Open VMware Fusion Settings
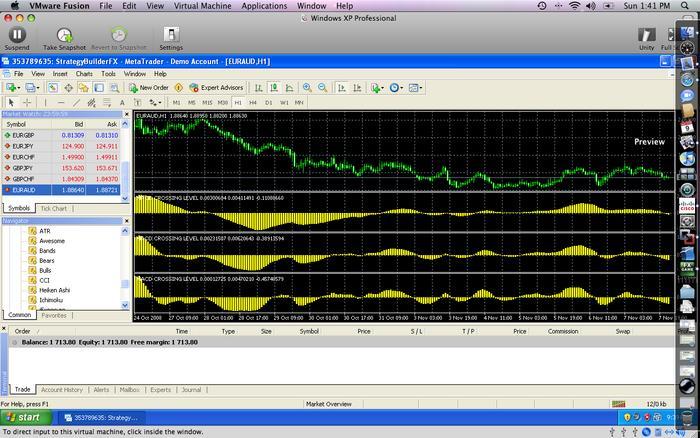Screen dimensions: 700x438 (x=171, y=38)
